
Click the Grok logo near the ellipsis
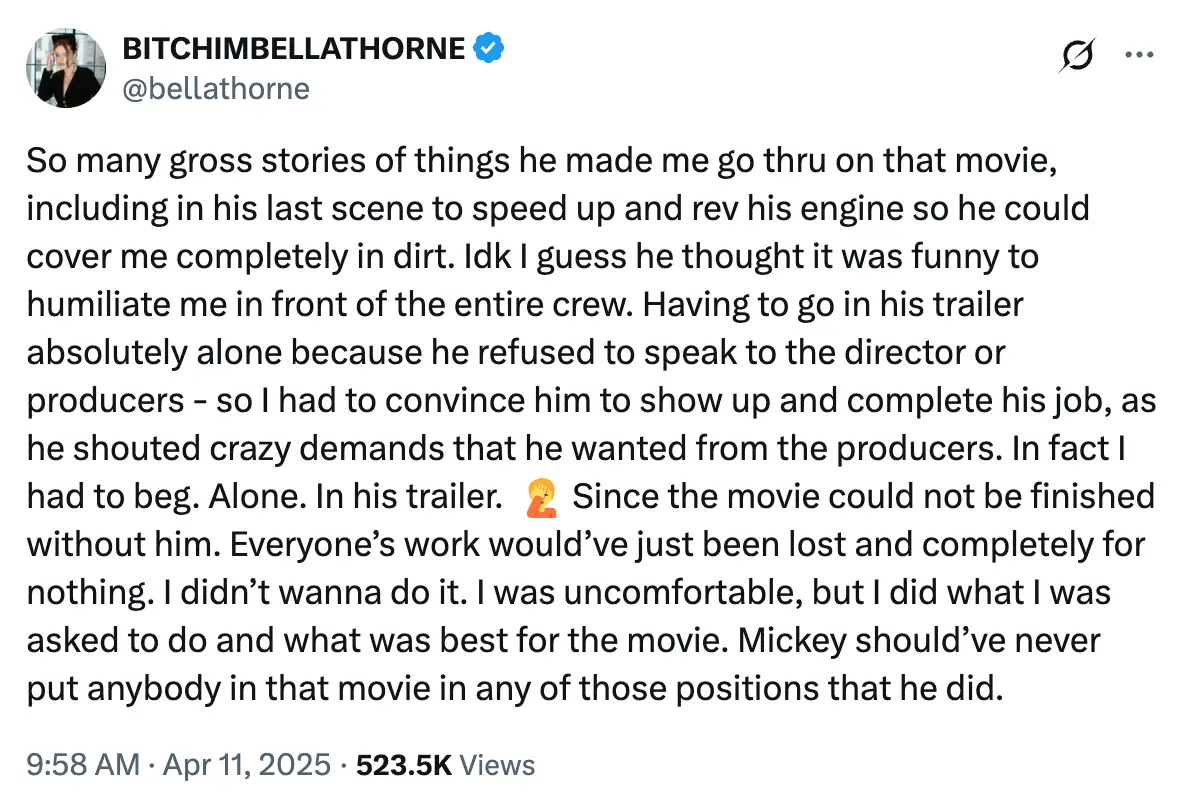pos(1078,54)
